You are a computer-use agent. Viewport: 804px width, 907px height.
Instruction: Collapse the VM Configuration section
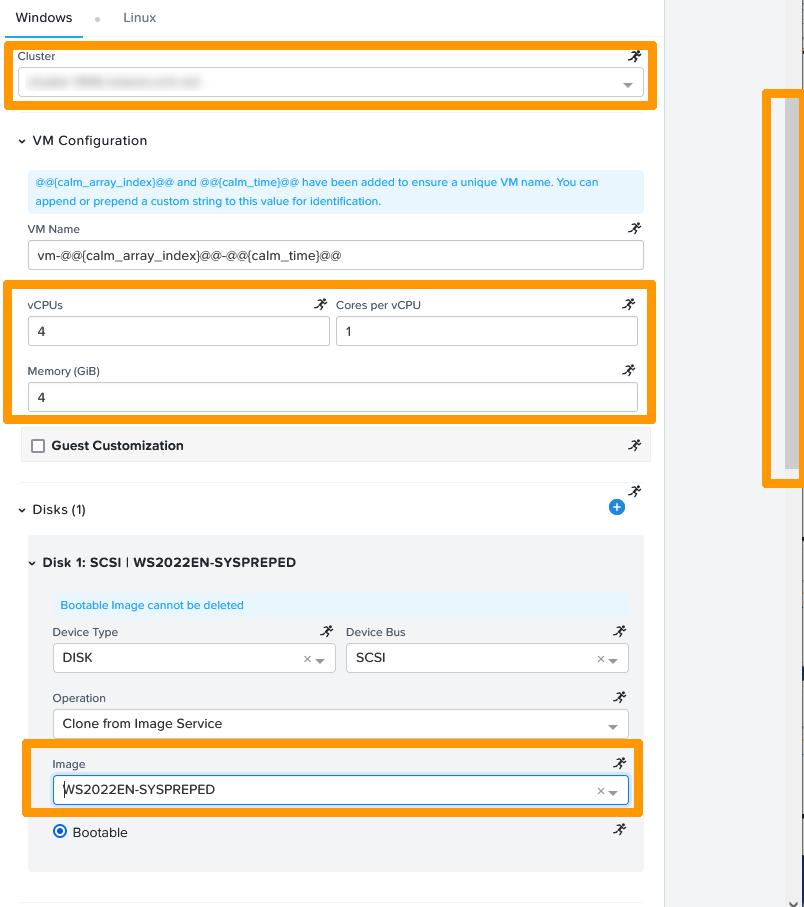[x=22, y=141]
